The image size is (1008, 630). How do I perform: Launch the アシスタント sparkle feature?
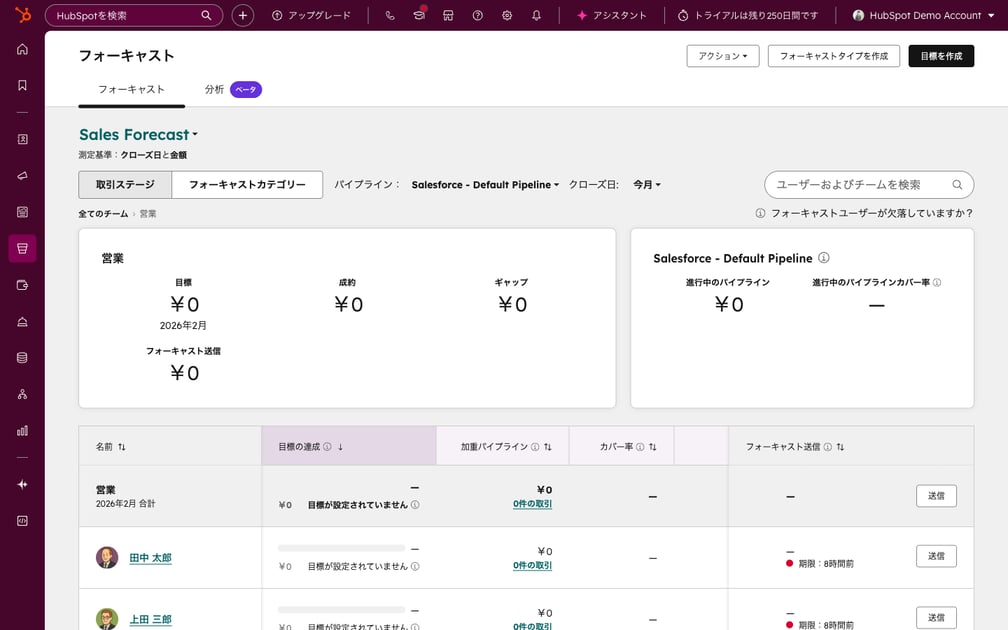[x=610, y=15]
